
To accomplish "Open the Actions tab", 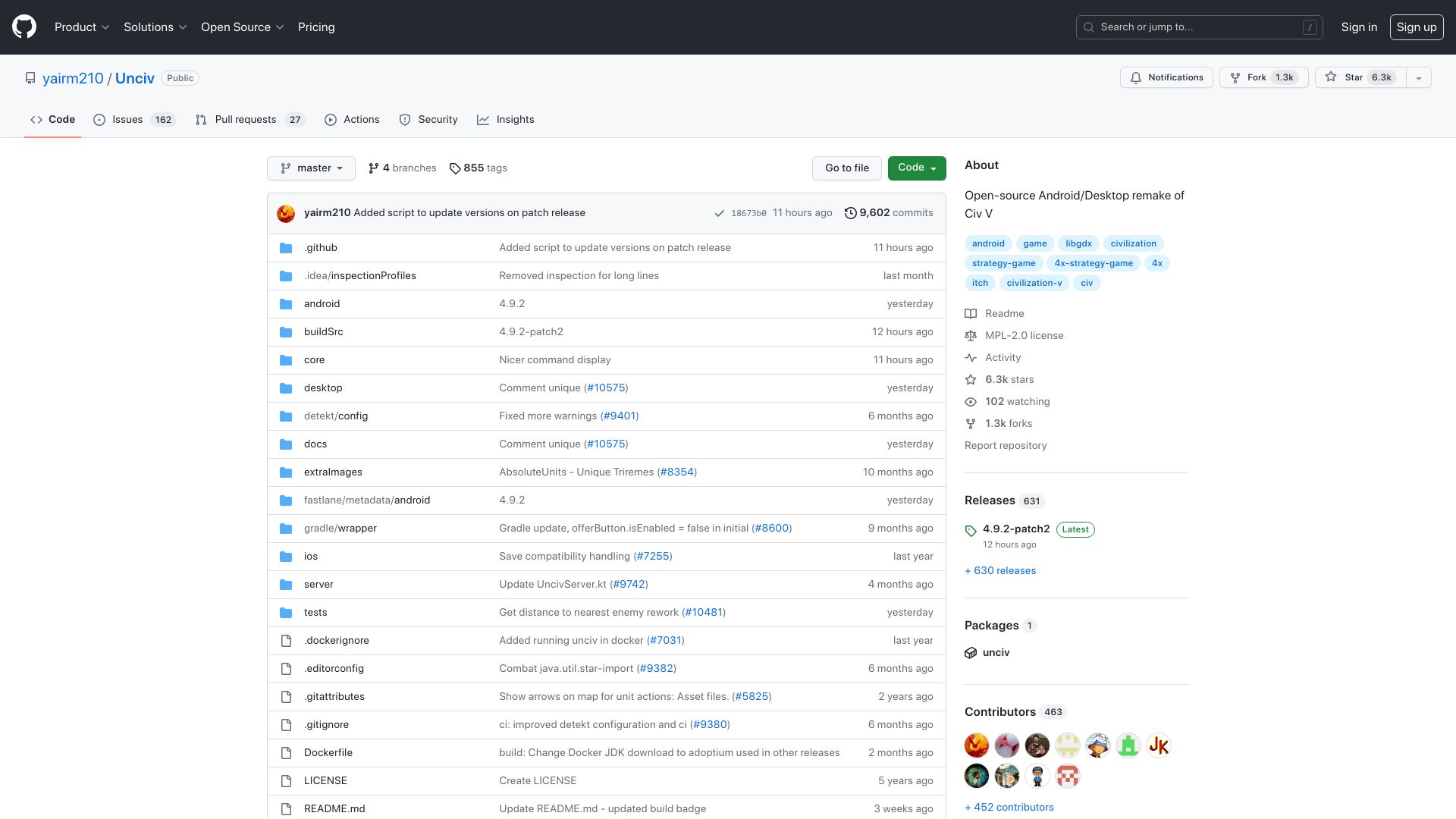I will pos(352,120).
